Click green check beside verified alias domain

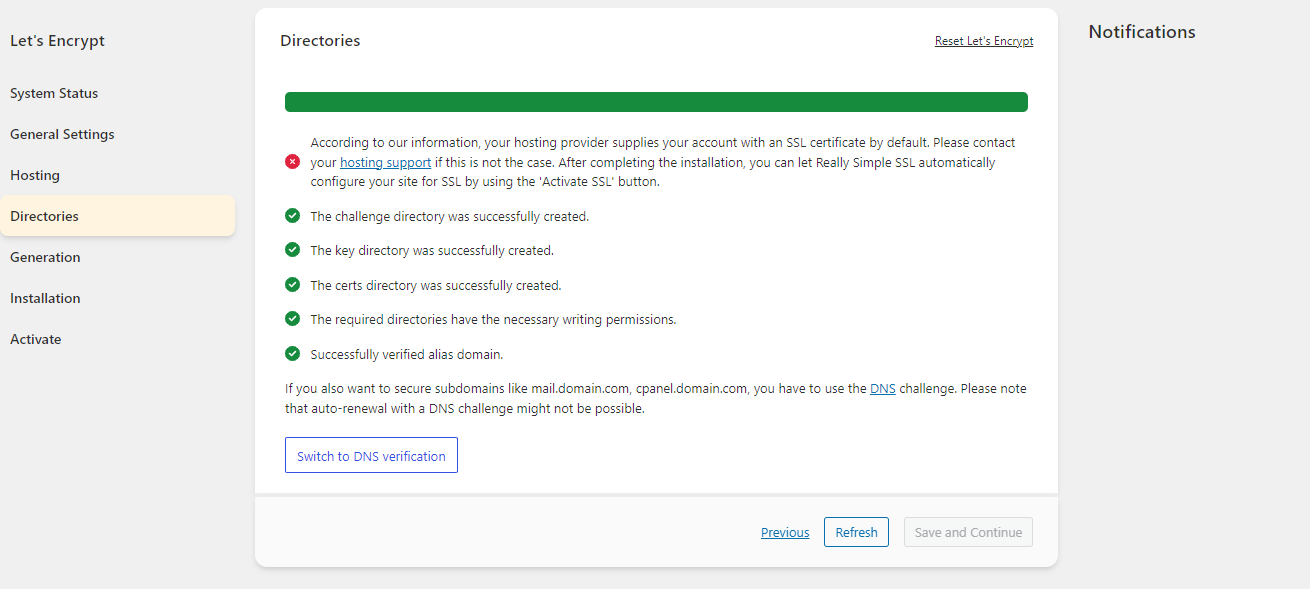[x=292, y=354]
